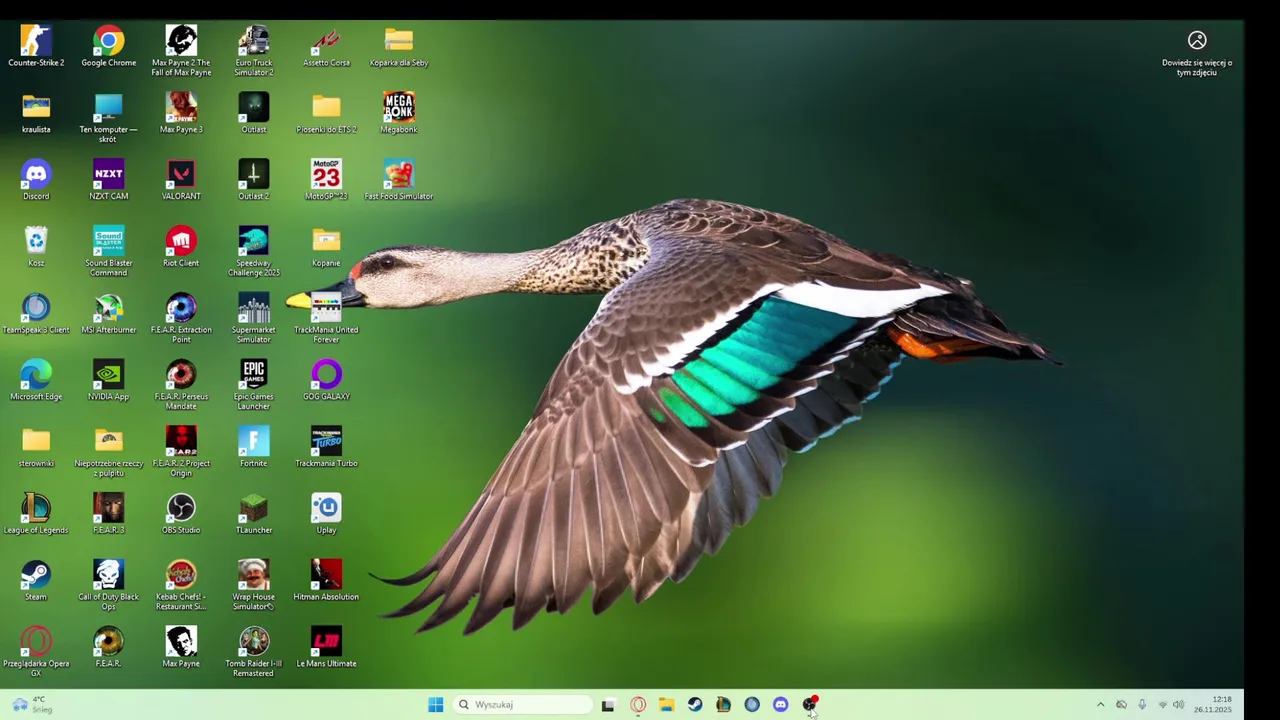
Task: Open volume control in system tray
Action: [x=1179, y=705]
